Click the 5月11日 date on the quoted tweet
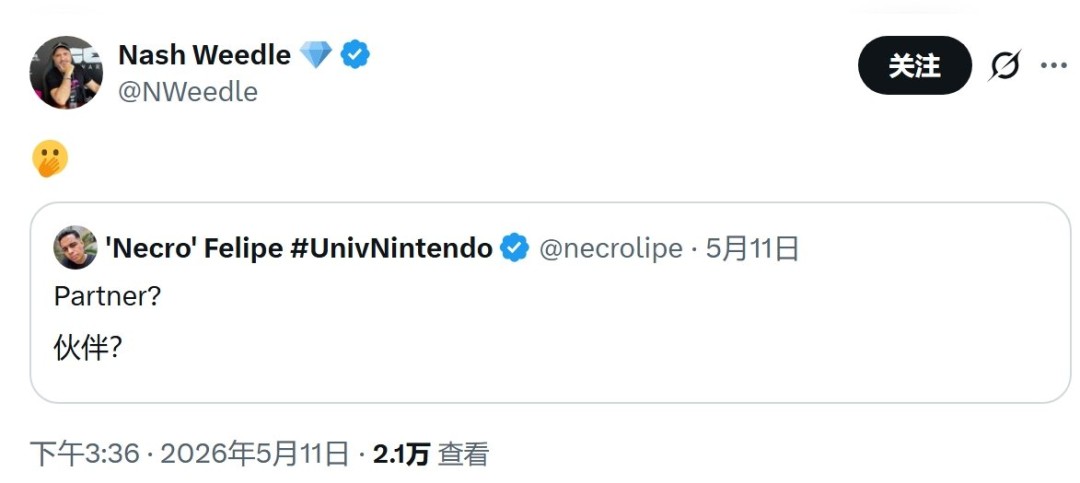 click(752, 248)
